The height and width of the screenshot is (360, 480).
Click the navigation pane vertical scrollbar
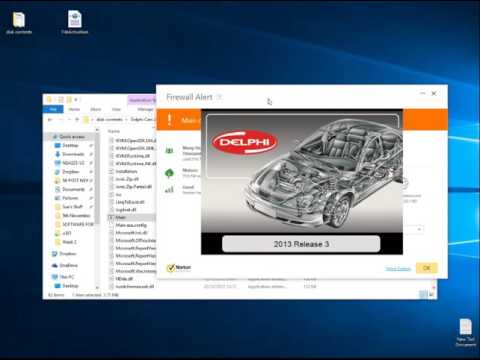[x=97, y=178]
